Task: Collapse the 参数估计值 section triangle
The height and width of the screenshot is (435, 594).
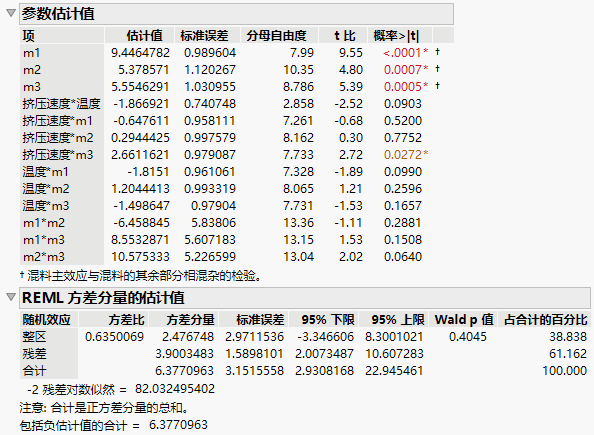Action: tap(11, 13)
